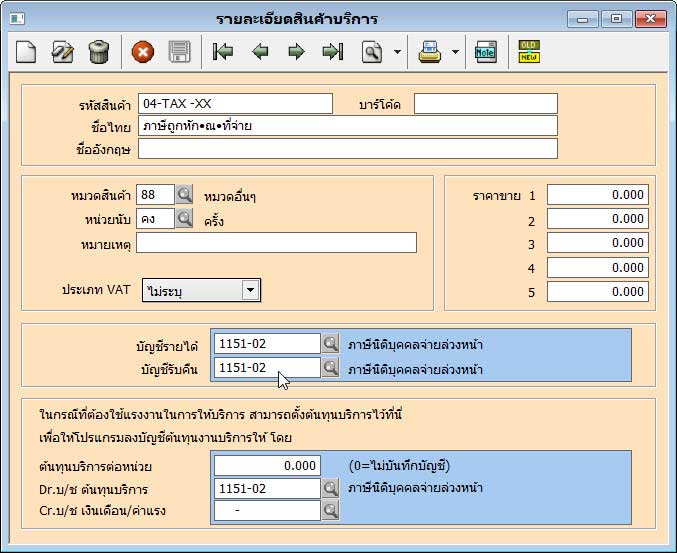Open the search document icon
The height and width of the screenshot is (553, 677).
tap(372, 52)
